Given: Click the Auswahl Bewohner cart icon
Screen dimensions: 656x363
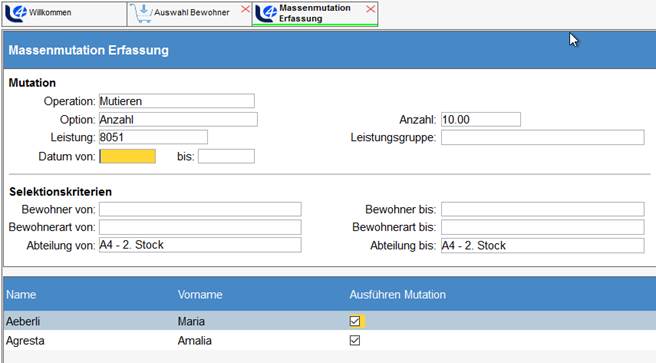Looking at the screenshot, I should point(141,13).
